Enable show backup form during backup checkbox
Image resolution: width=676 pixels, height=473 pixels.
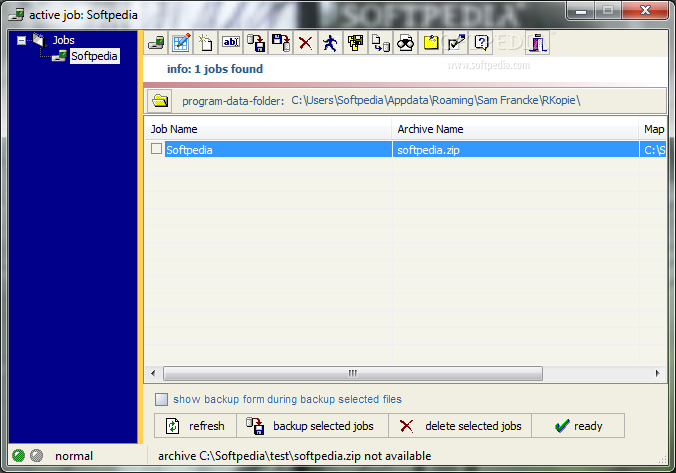(162, 399)
